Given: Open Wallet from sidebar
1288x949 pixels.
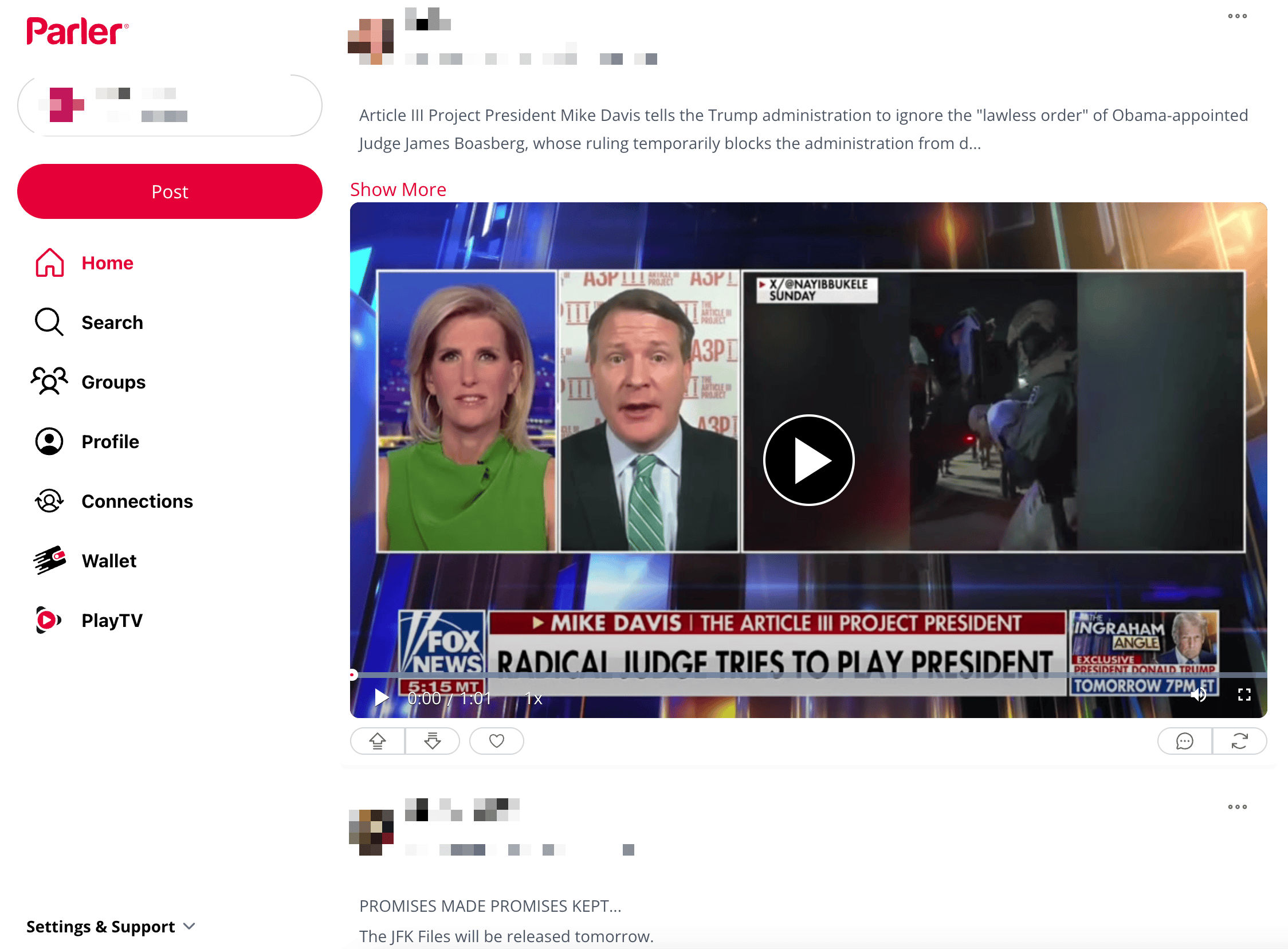Looking at the screenshot, I should (108, 560).
